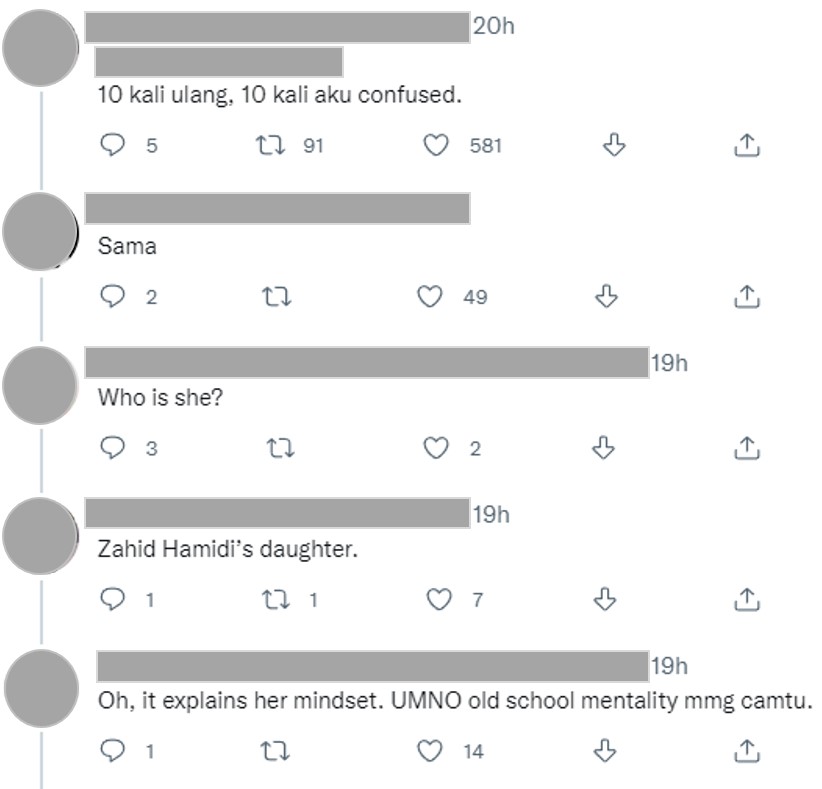
Task: Share the 'Zahid Hamidi's daughter' tweet
Action: coord(747,599)
